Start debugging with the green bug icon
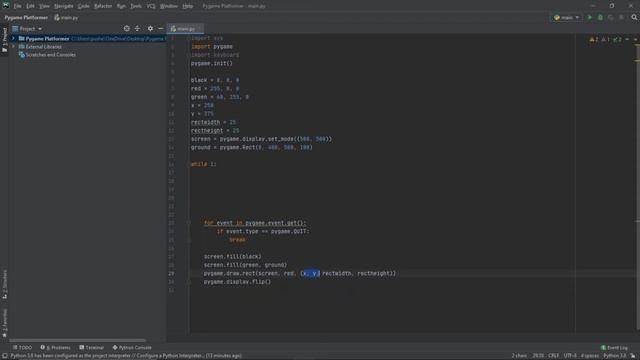The height and width of the screenshot is (360, 640). click(600, 18)
